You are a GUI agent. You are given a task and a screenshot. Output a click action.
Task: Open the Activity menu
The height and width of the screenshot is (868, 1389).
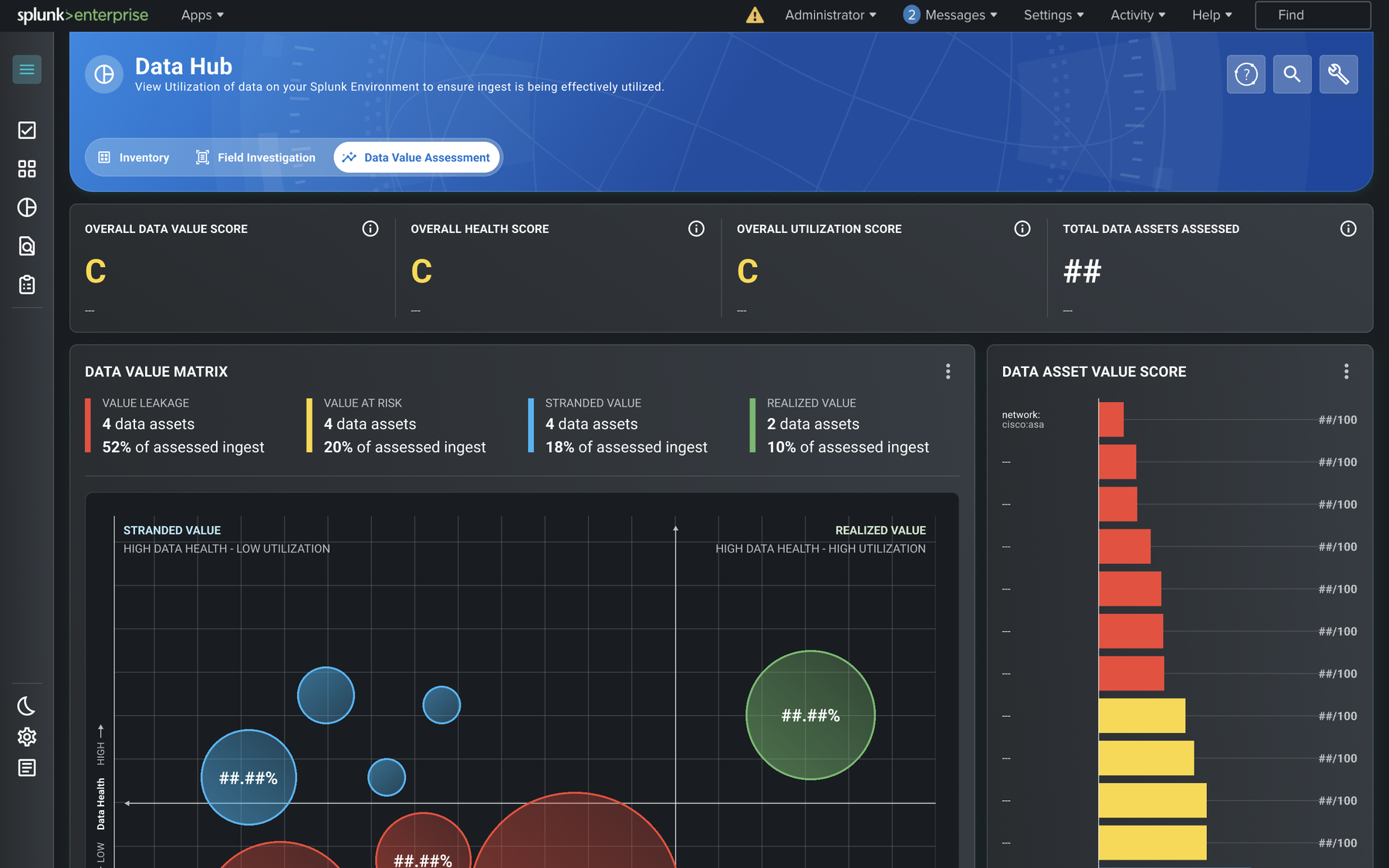pos(1137,15)
